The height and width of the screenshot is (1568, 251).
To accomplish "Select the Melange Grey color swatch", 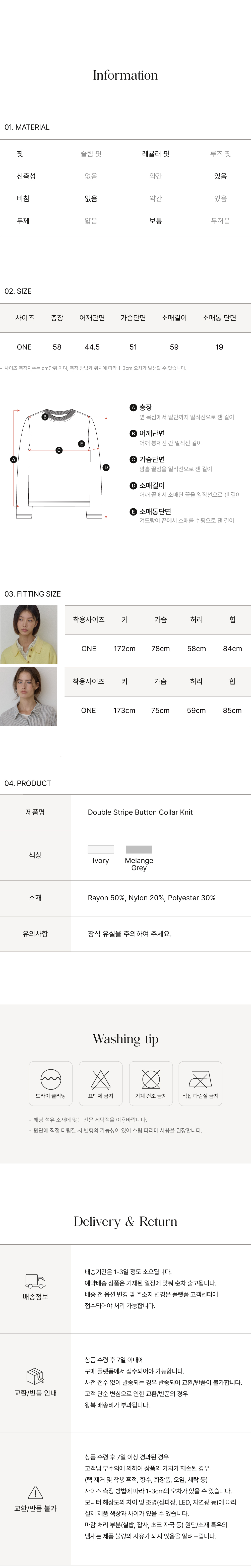I will [139, 849].
